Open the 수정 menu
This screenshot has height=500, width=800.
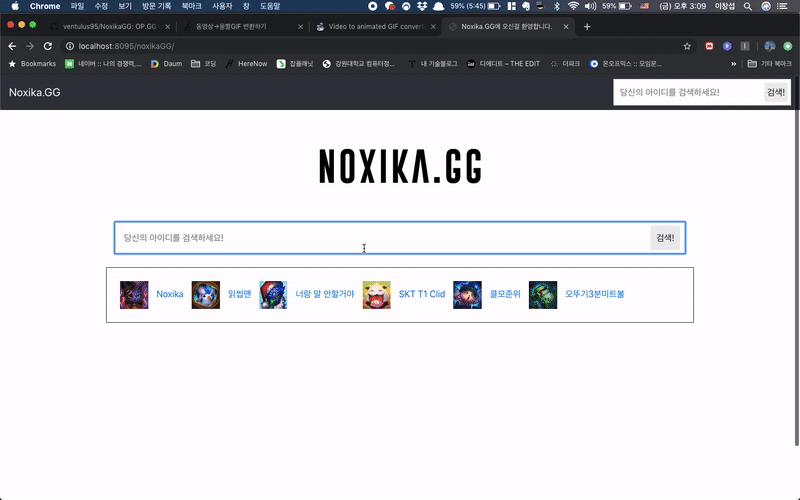(101, 6)
